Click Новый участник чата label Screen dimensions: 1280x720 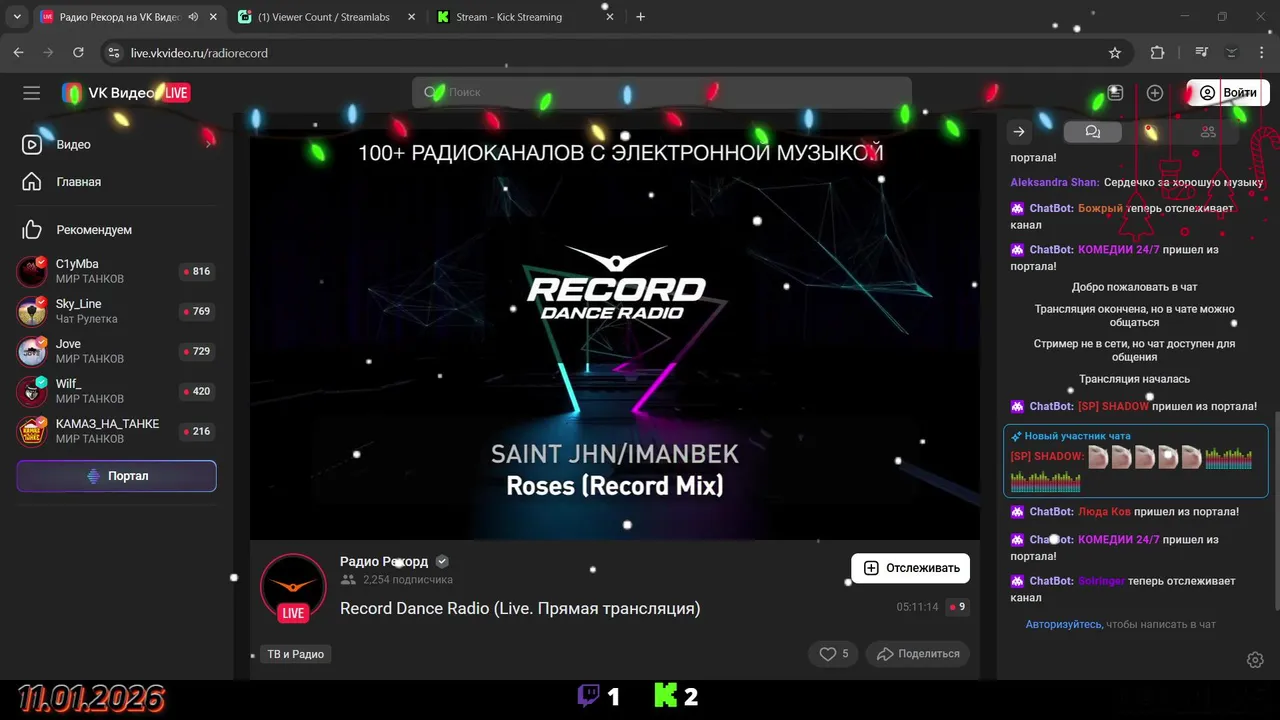tap(1077, 436)
